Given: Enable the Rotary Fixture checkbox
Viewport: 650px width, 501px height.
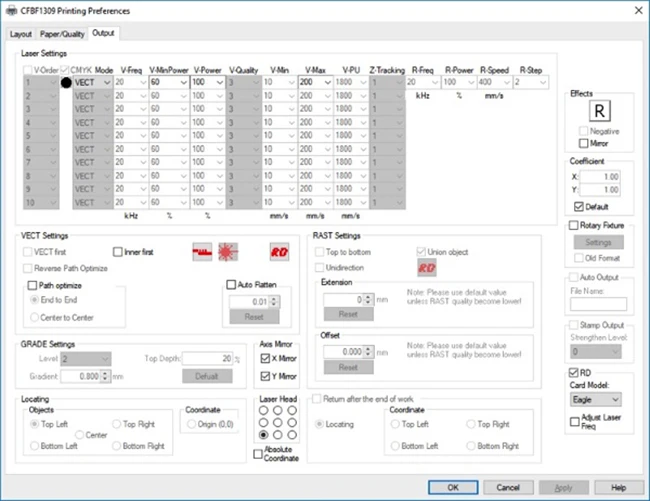Looking at the screenshot, I should point(574,225).
